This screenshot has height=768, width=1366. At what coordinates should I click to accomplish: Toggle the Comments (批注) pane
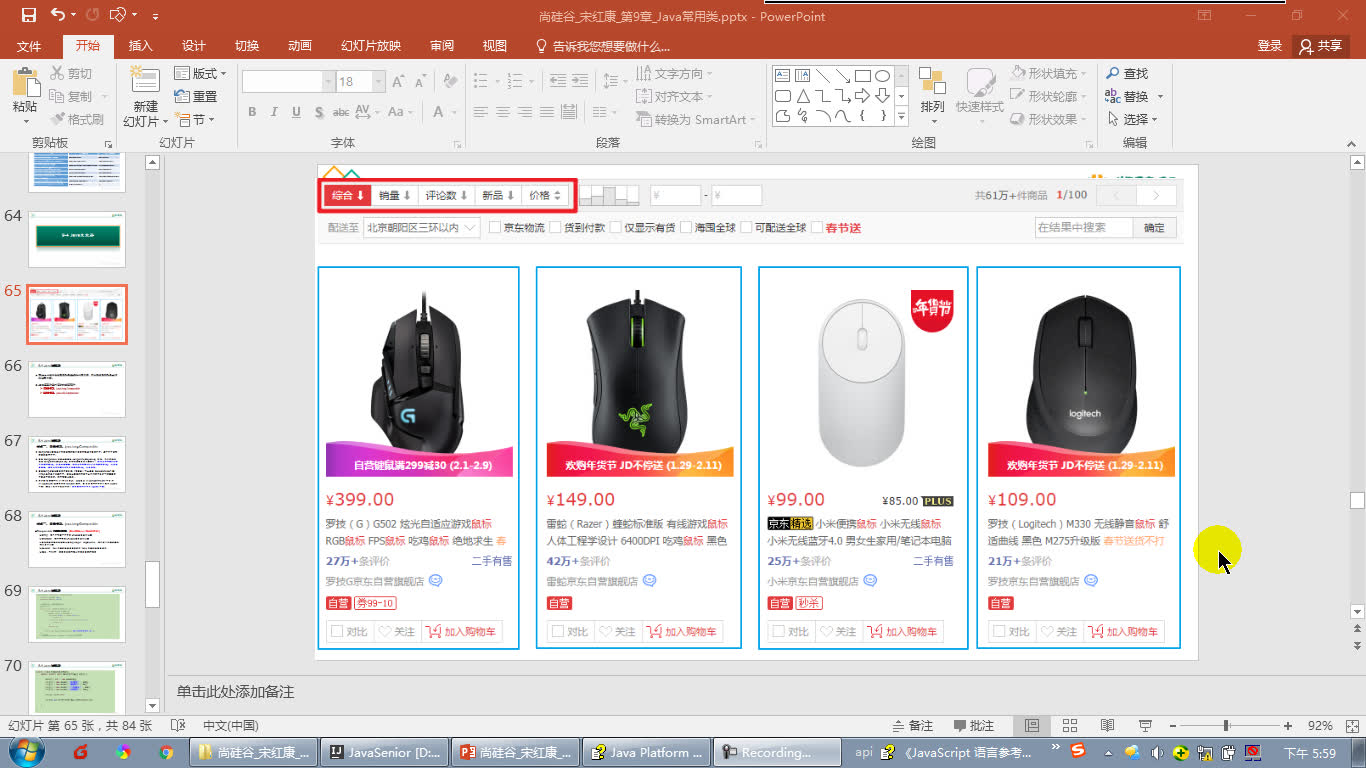click(x=973, y=726)
